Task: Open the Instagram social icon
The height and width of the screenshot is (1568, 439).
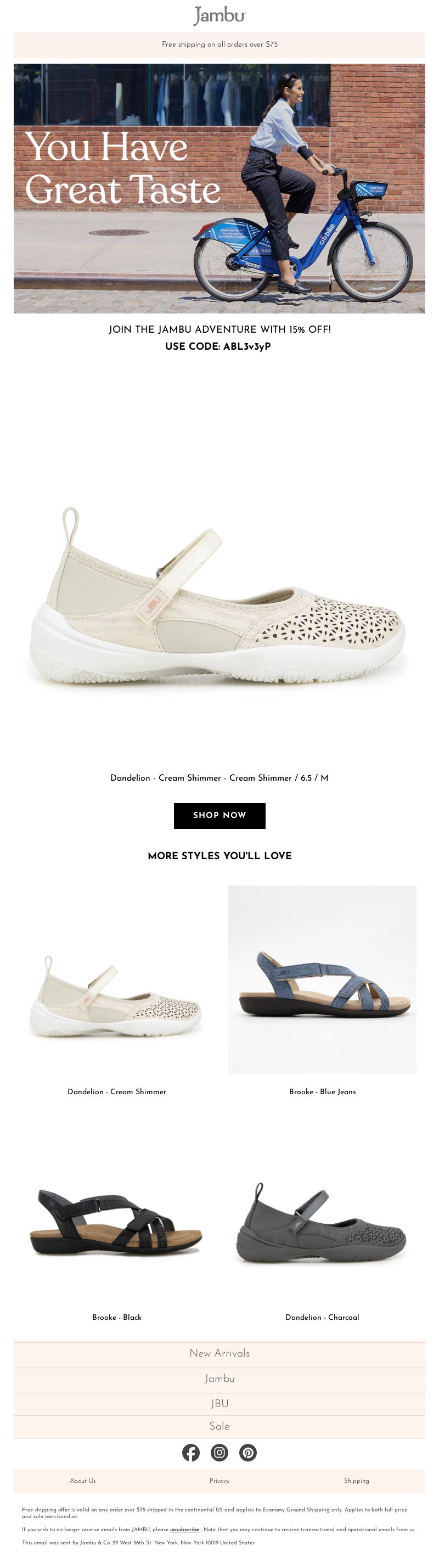Action: [x=219, y=1452]
